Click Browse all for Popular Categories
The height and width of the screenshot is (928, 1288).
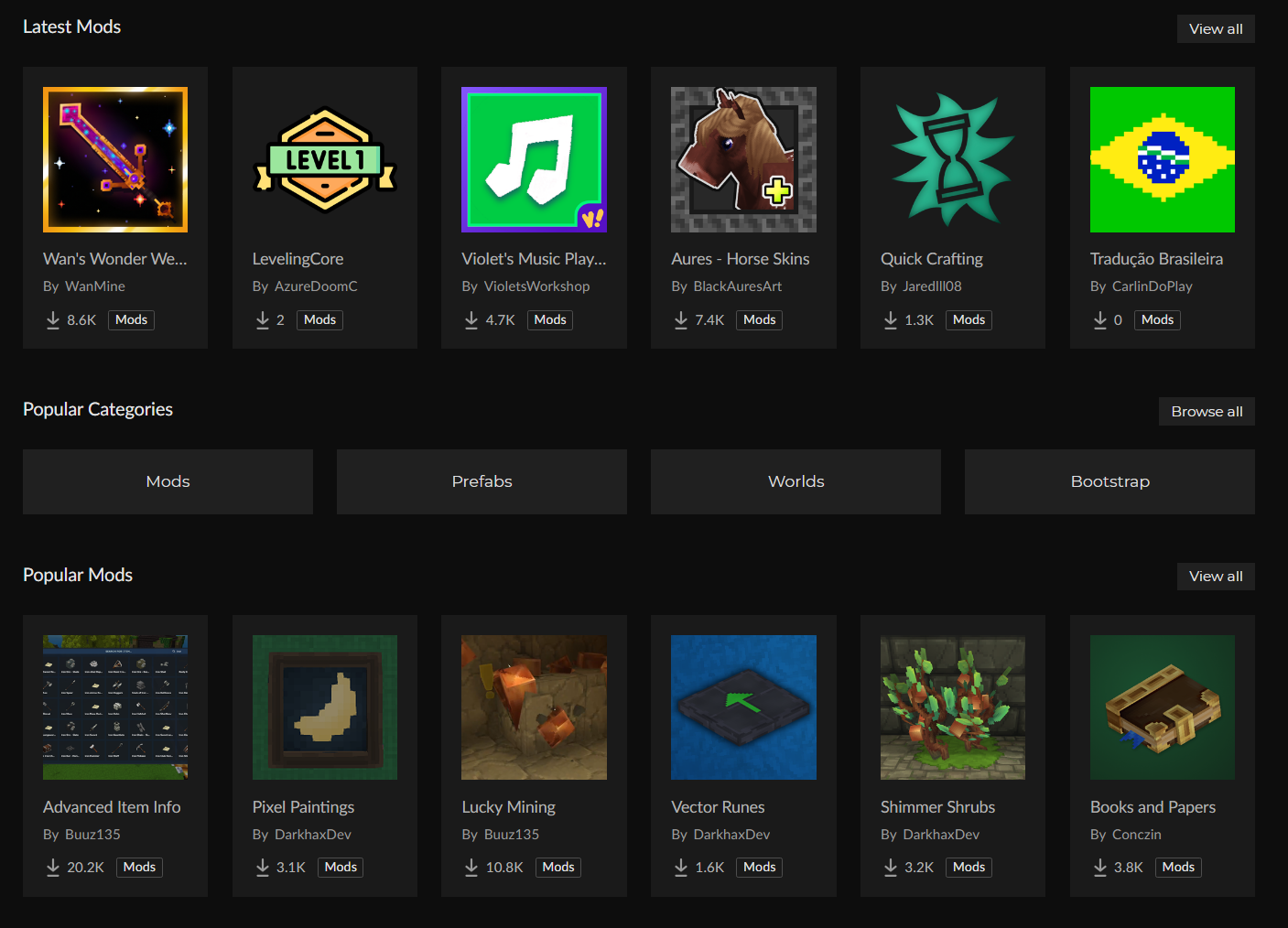(x=1207, y=411)
